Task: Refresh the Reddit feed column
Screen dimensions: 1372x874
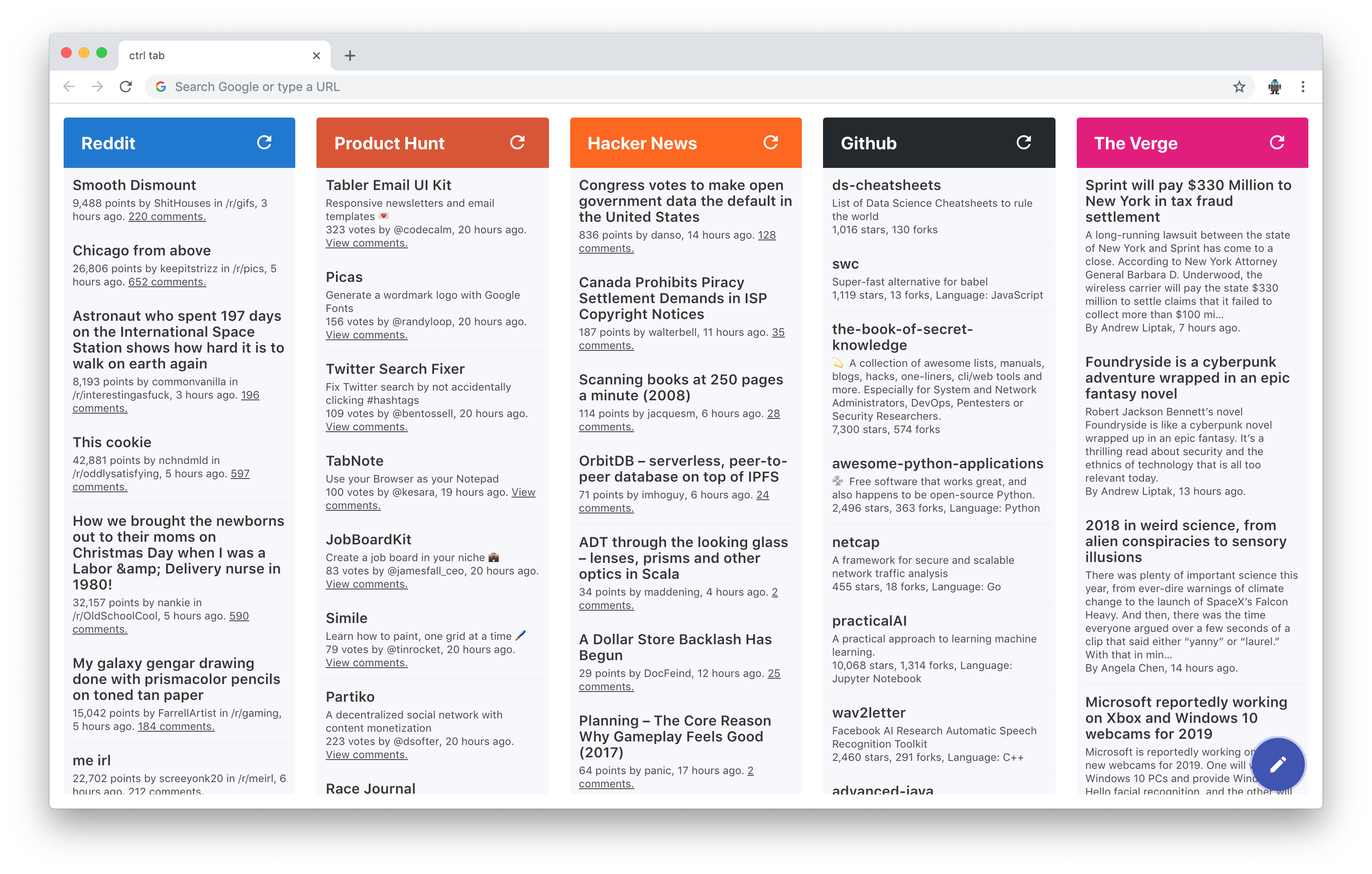Action: tap(264, 142)
